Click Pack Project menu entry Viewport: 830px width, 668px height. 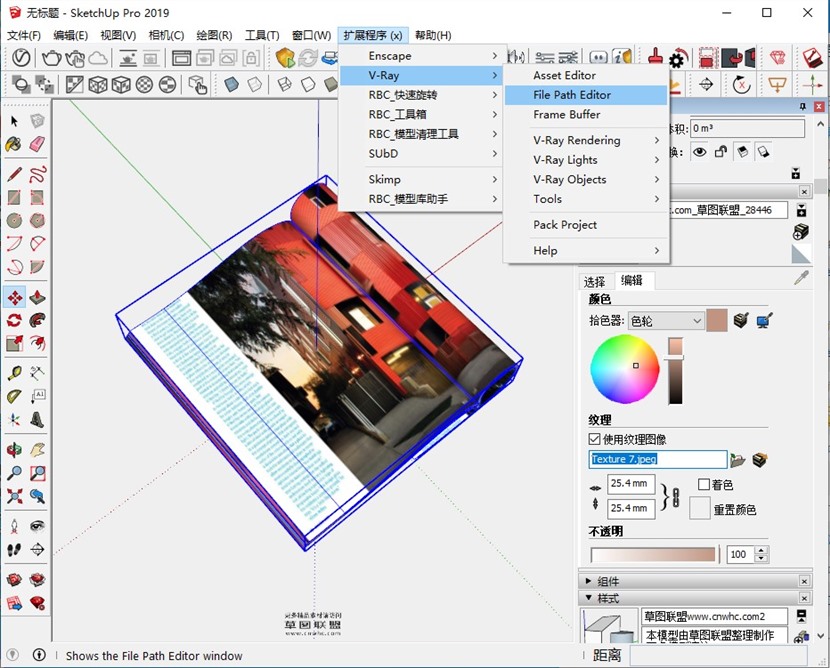tap(586, 225)
